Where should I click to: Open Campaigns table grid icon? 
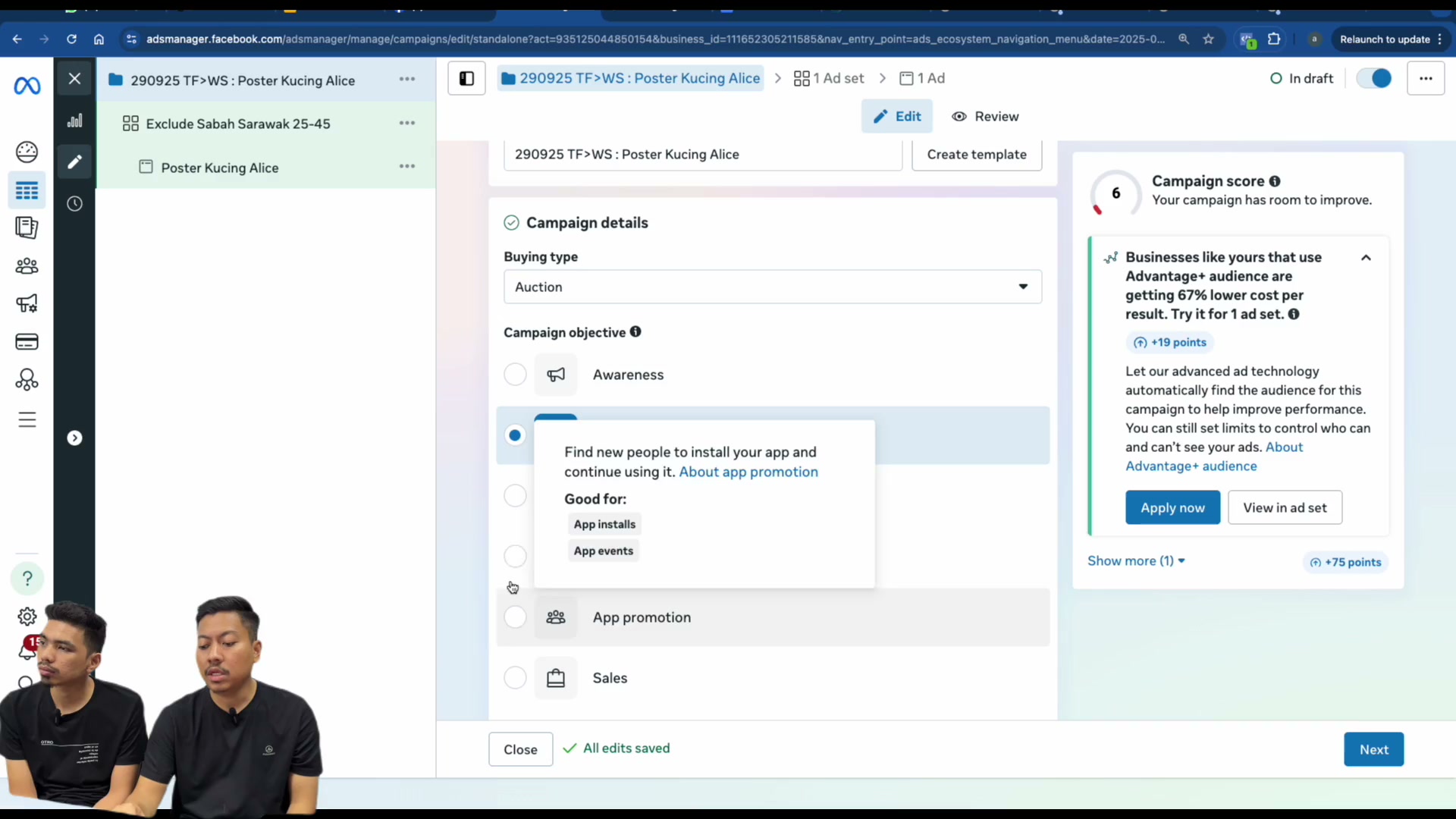[27, 190]
